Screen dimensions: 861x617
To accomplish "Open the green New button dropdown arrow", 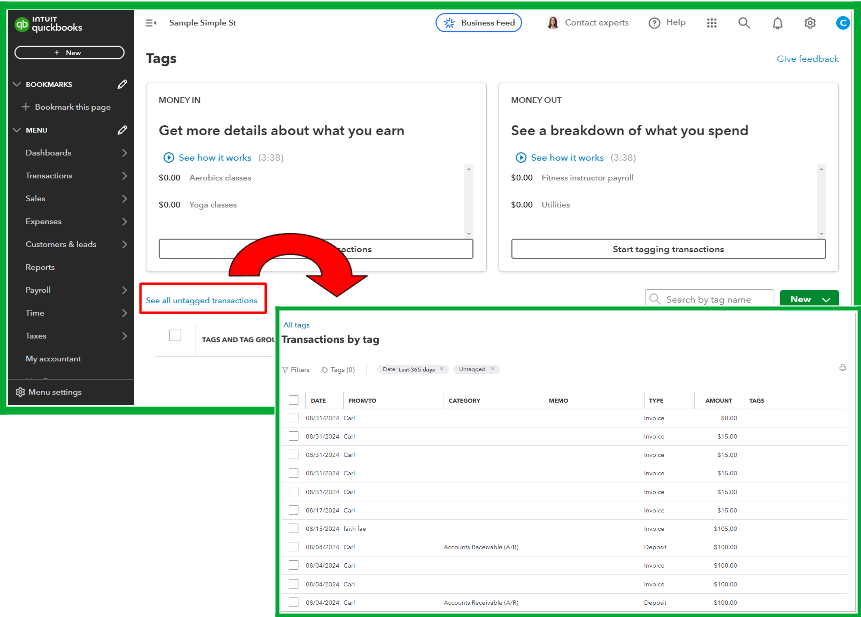I will point(826,300).
